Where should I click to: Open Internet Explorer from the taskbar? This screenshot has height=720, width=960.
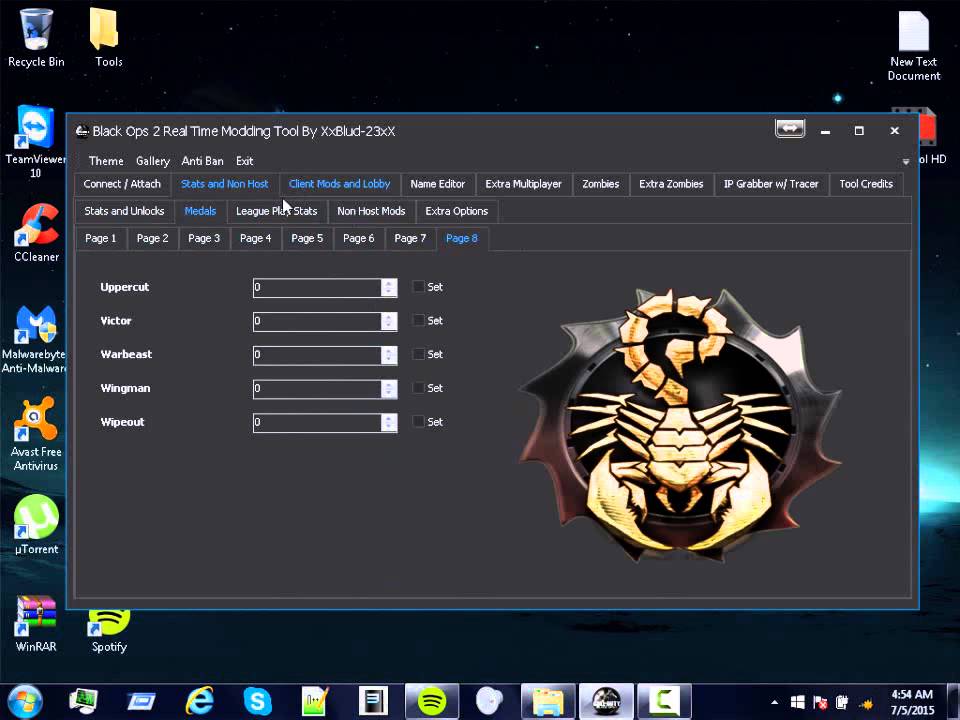point(199,701)
